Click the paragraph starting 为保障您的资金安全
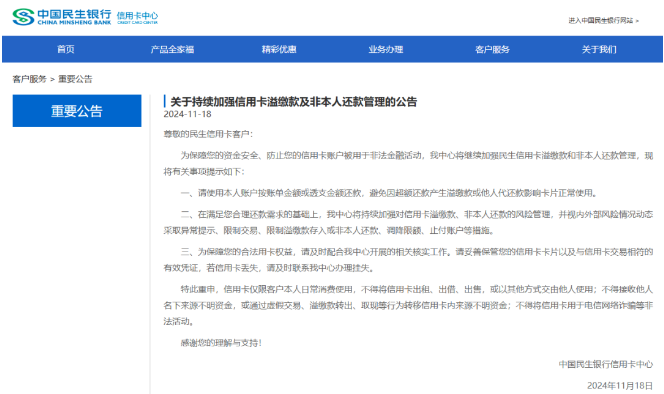 (x=408, y=164)
